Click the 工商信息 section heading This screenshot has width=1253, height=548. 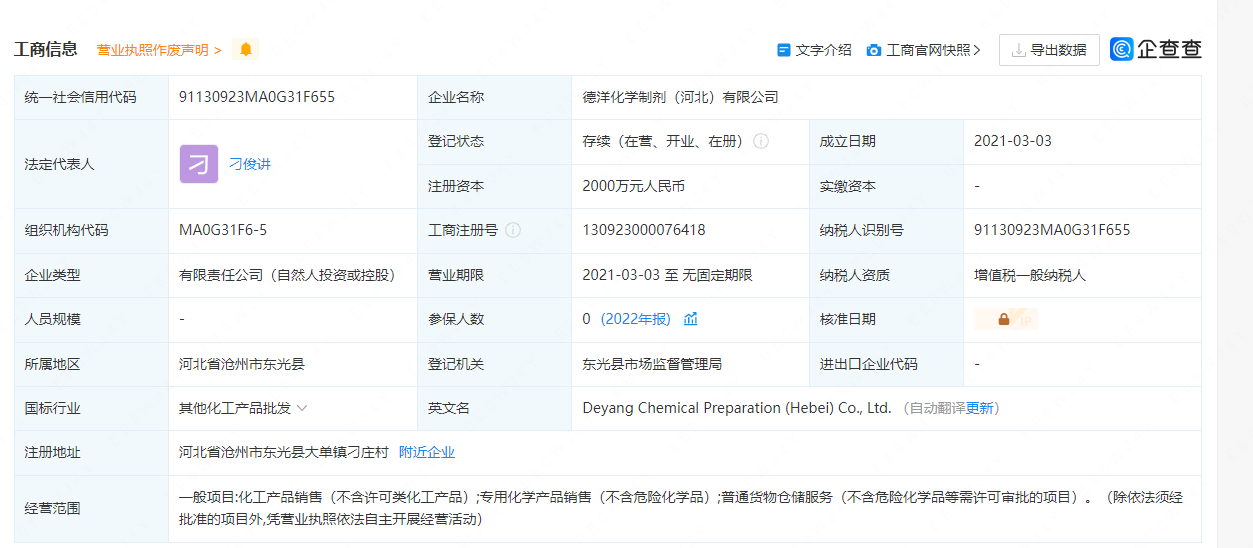pyautogui.click(x=46, y=49)
